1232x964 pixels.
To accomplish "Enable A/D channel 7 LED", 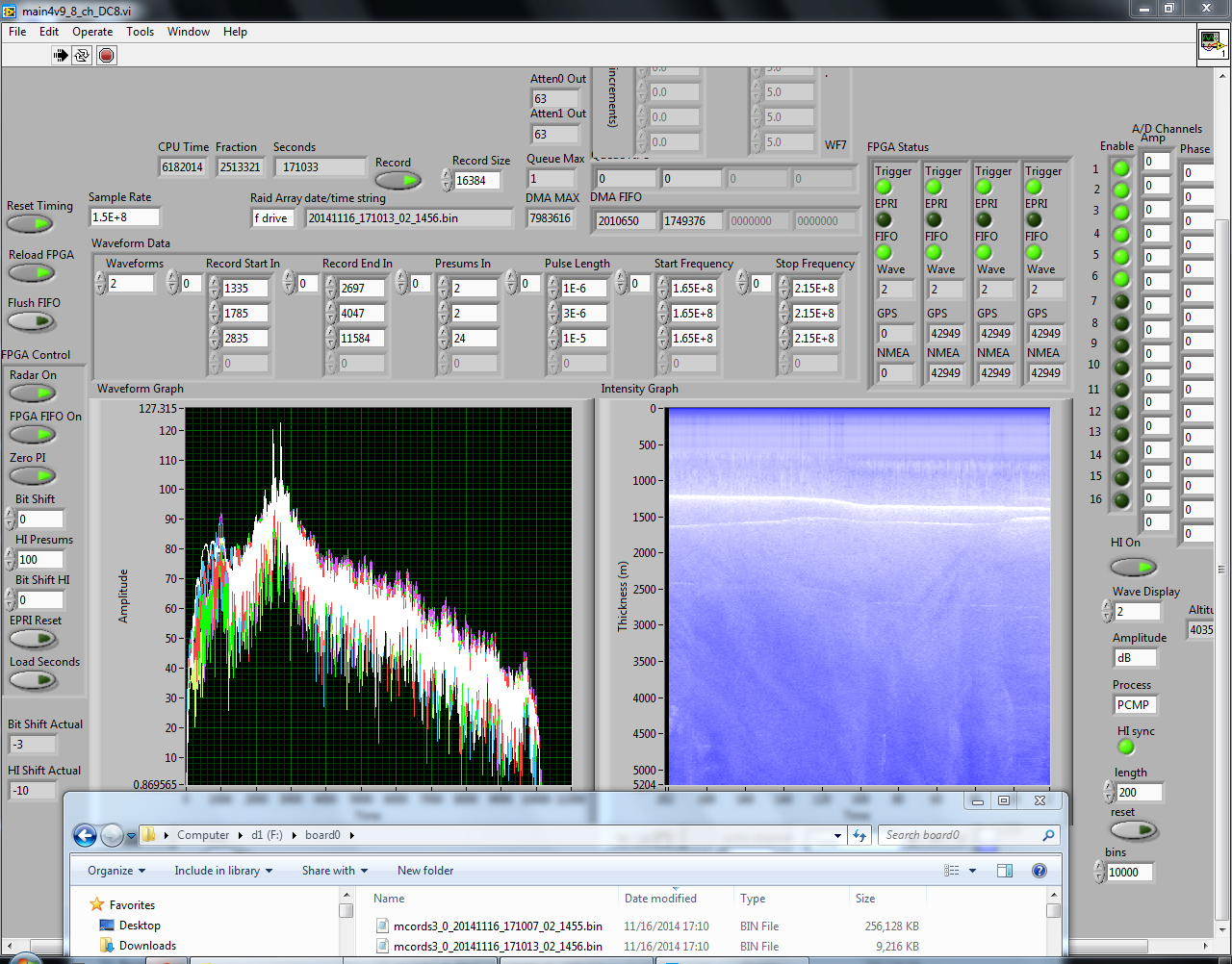I will click(1121, 301).
